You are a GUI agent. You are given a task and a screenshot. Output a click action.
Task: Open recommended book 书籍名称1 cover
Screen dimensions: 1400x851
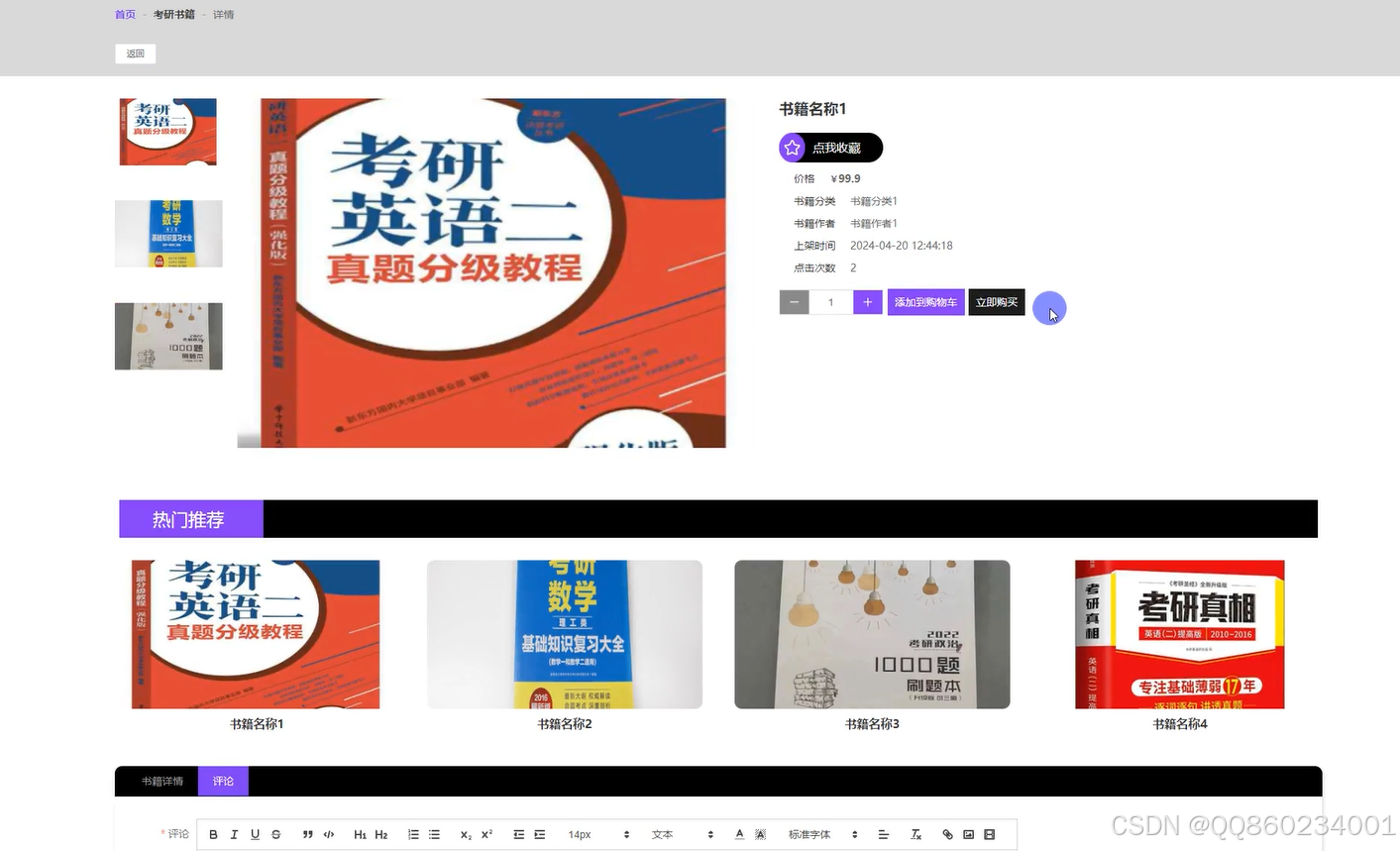click(x=256, y=634)
